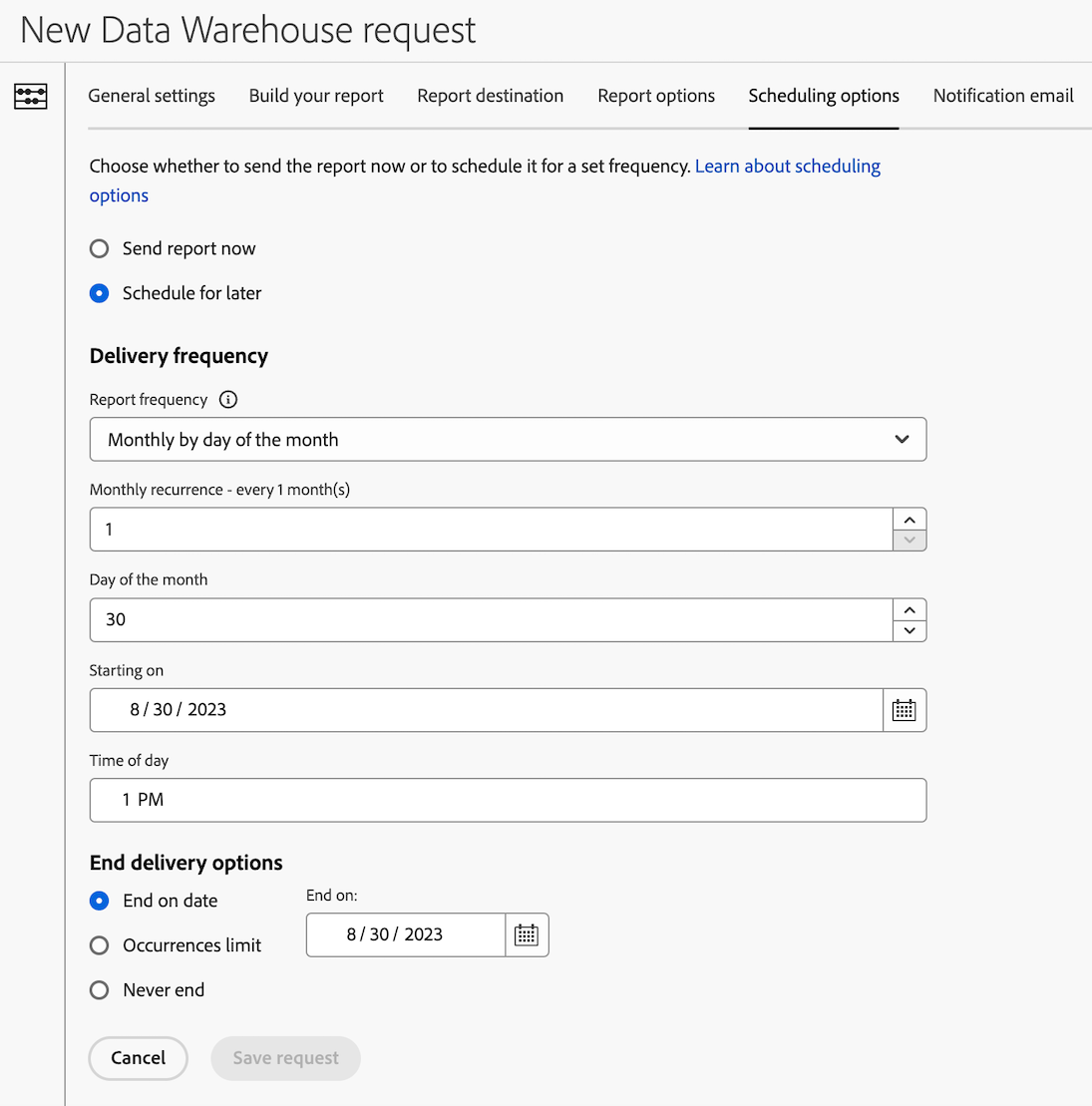
Task: Increment Monthly recurrence using the up arrow
Action: 909,519
